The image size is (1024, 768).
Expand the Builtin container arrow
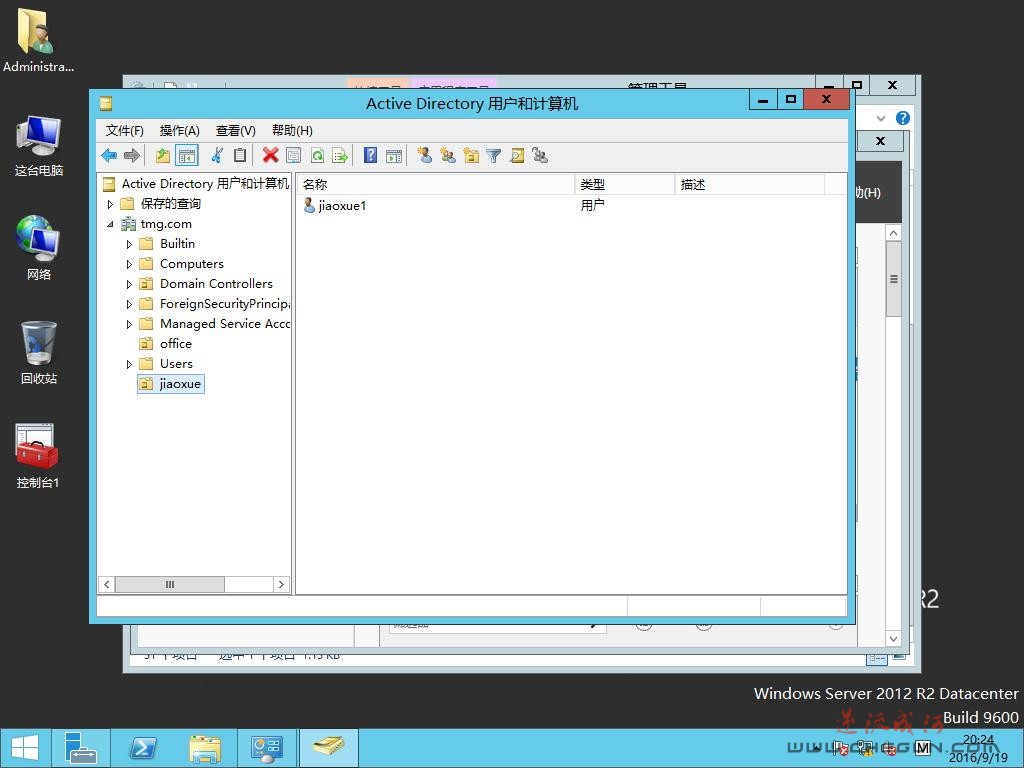129,244
